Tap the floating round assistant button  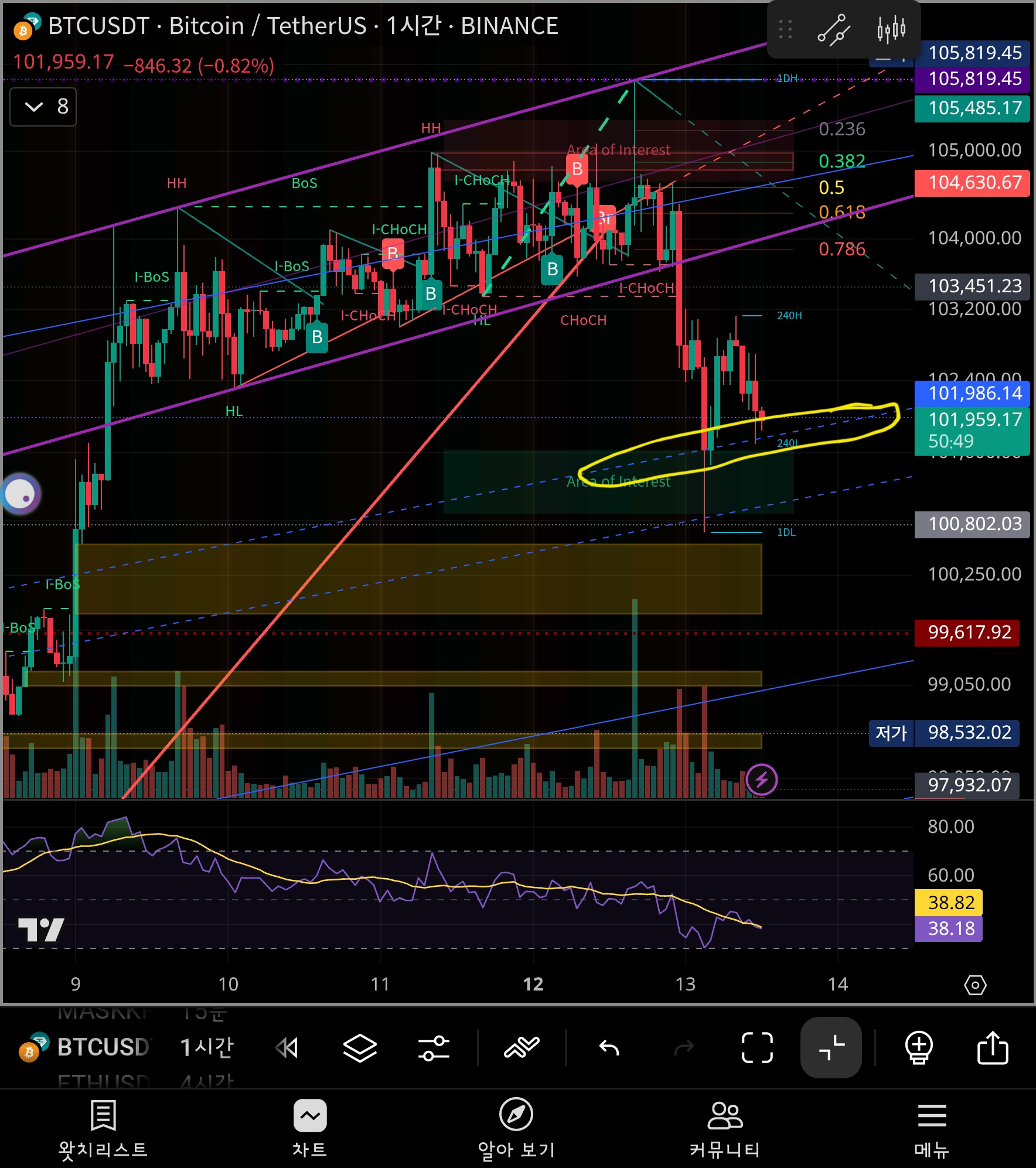[x=21, y=494]
